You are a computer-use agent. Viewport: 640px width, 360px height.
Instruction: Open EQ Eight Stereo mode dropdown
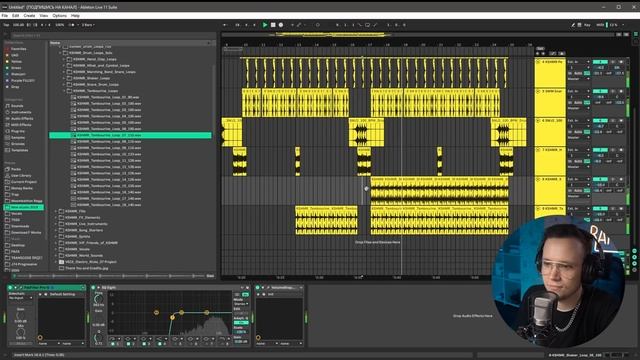[x=241, y=304]
